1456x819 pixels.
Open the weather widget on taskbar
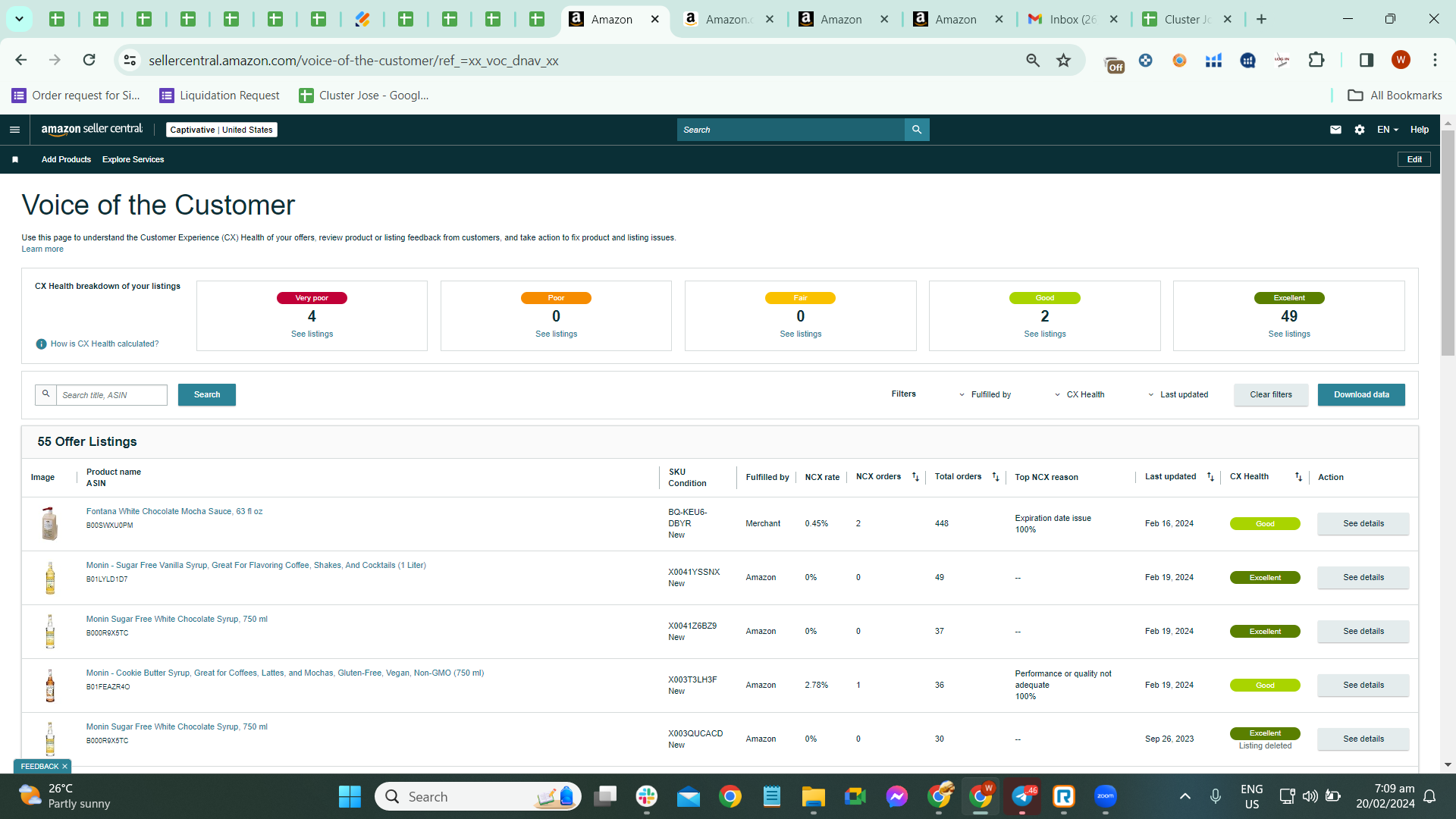(65, 796)
